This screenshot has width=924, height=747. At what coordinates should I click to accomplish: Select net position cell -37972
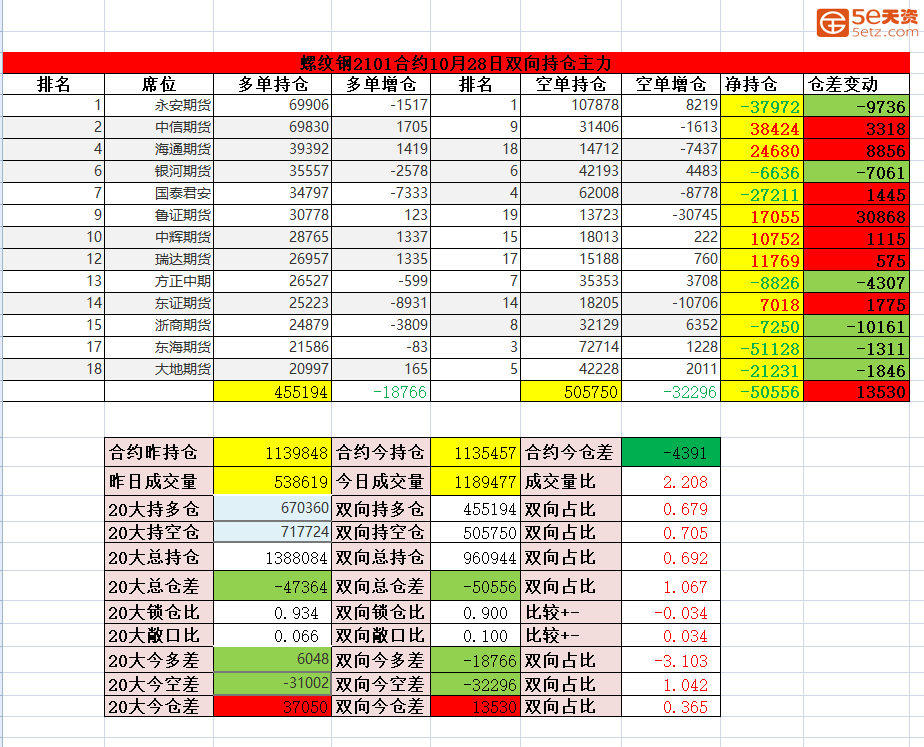pyautogui.click(x=762, y=105)
